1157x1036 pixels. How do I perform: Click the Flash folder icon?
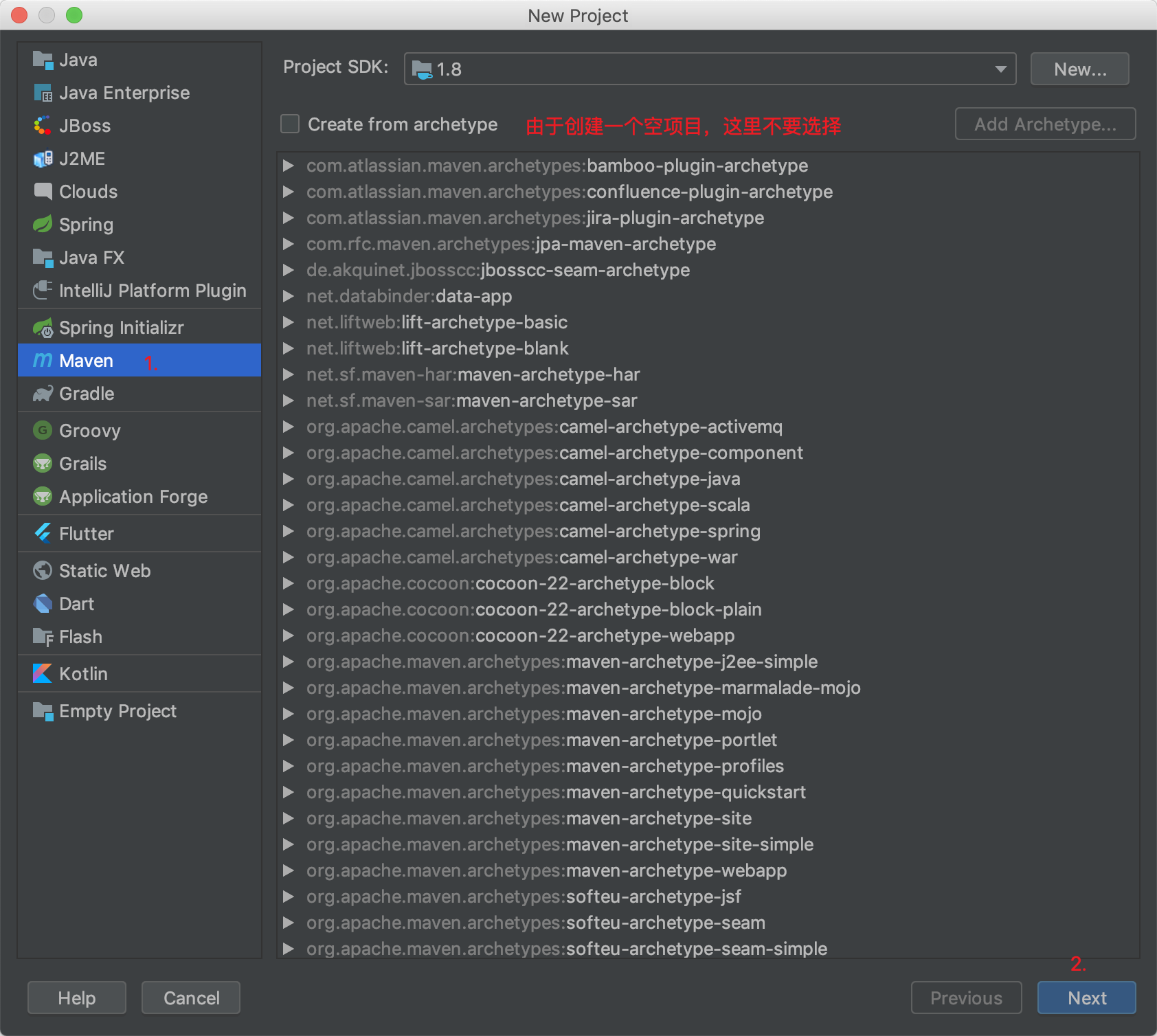click(43, 637)
